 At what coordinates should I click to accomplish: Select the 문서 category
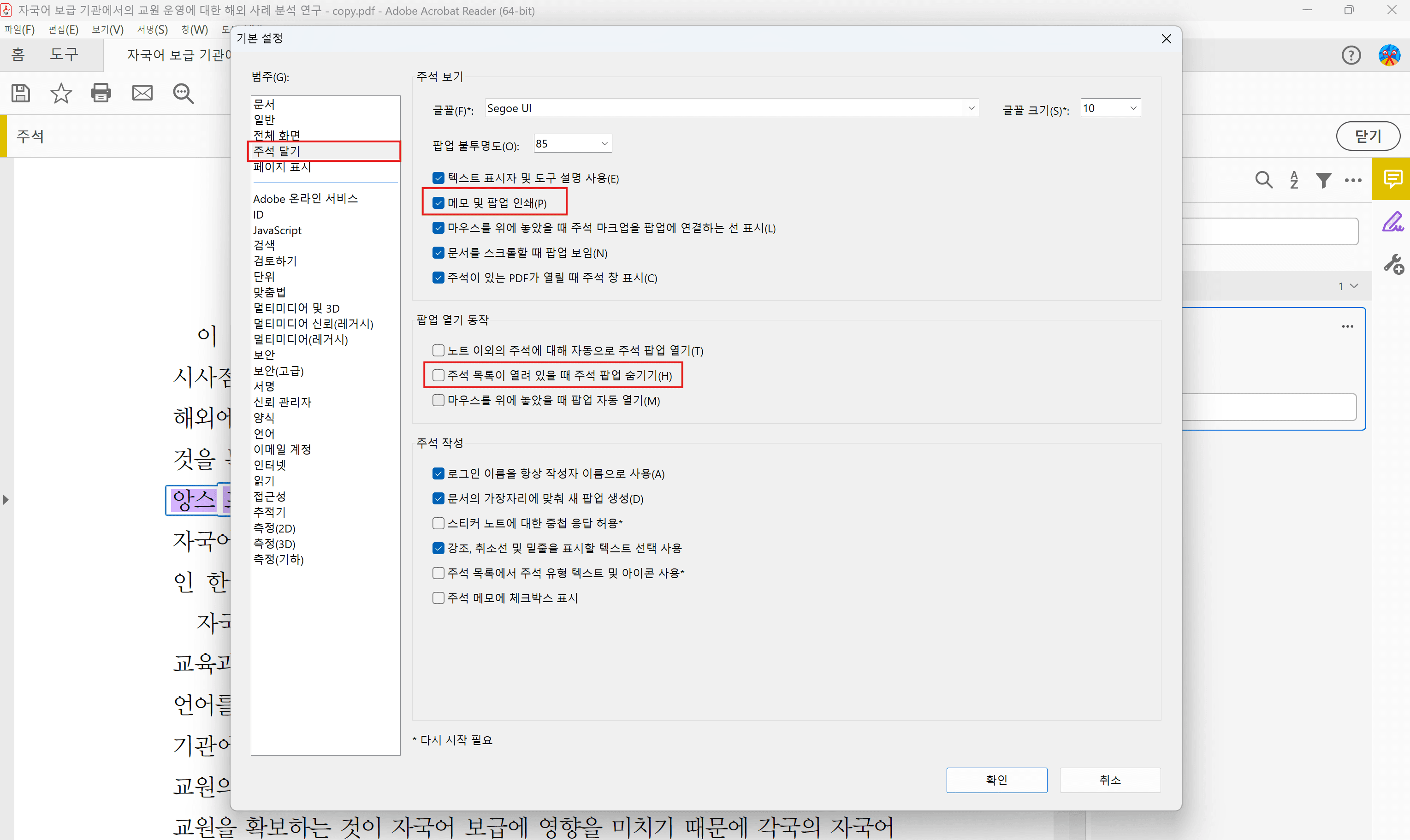pos(264,104)
